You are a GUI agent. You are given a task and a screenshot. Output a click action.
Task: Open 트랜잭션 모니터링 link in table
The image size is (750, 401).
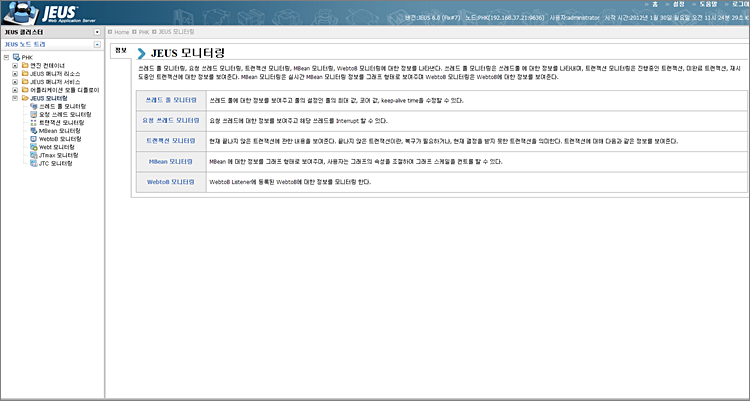(171, 141)
